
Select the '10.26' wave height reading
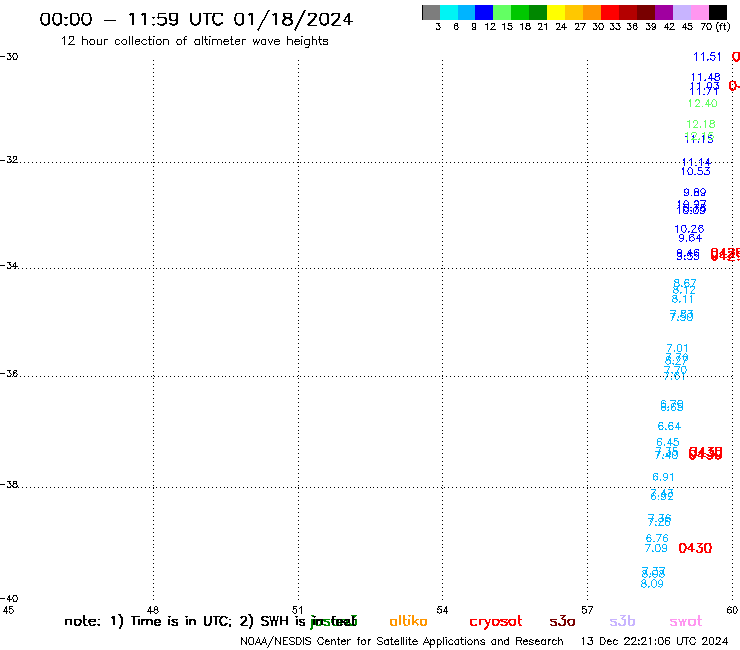pos(689,229)
